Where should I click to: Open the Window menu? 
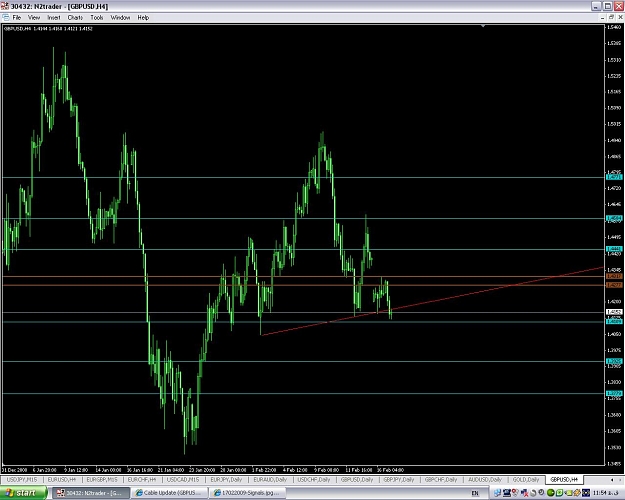point(120,18)
